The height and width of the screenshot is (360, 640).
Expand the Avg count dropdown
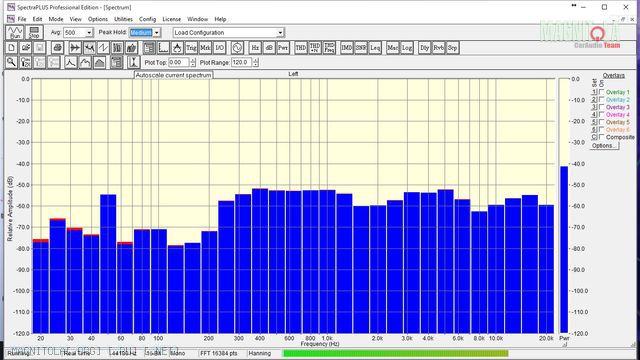pos(89,33)
